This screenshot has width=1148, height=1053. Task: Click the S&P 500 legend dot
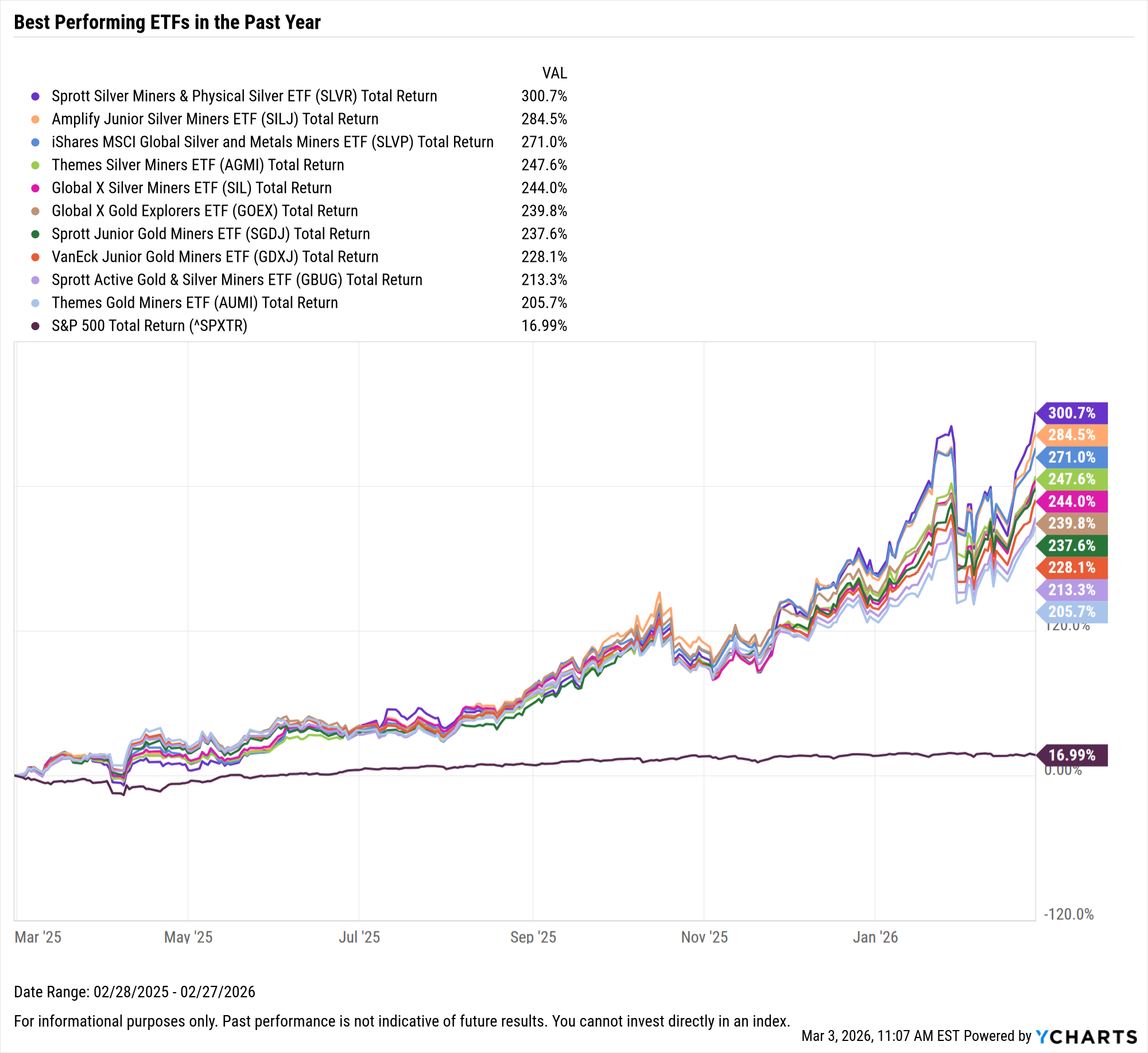coord(36,326)
